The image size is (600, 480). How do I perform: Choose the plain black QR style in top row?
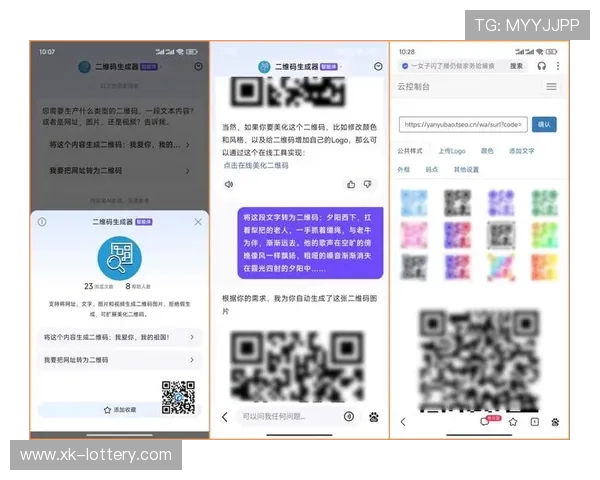(x=457, y=203)
